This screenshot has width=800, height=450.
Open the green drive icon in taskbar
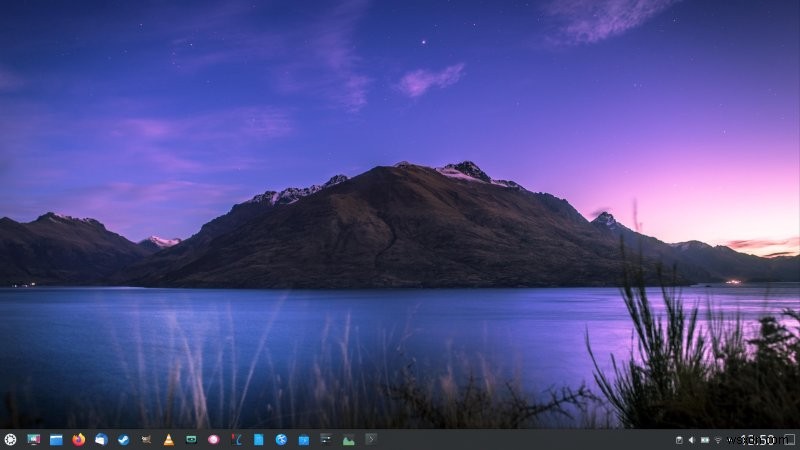[191, 439]
